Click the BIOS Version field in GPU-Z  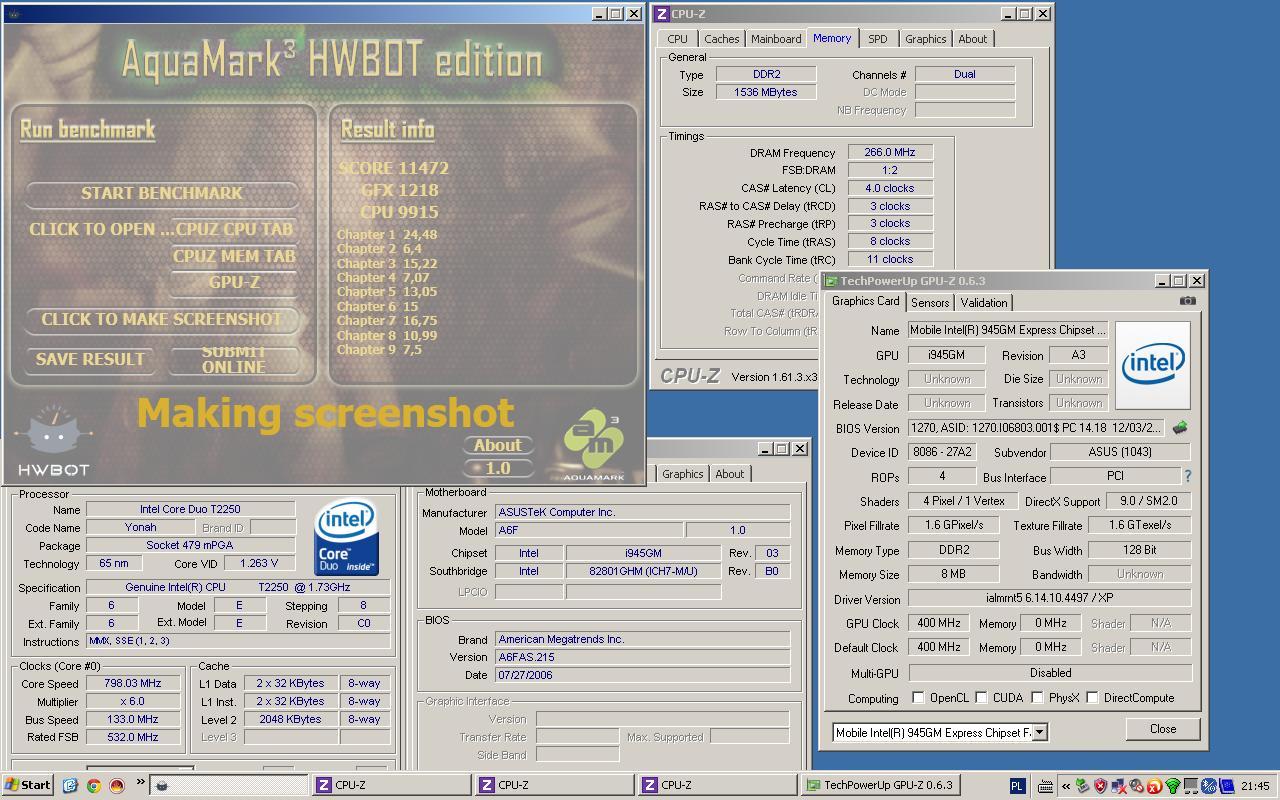pyautogui.click(x=1037, y=428)
